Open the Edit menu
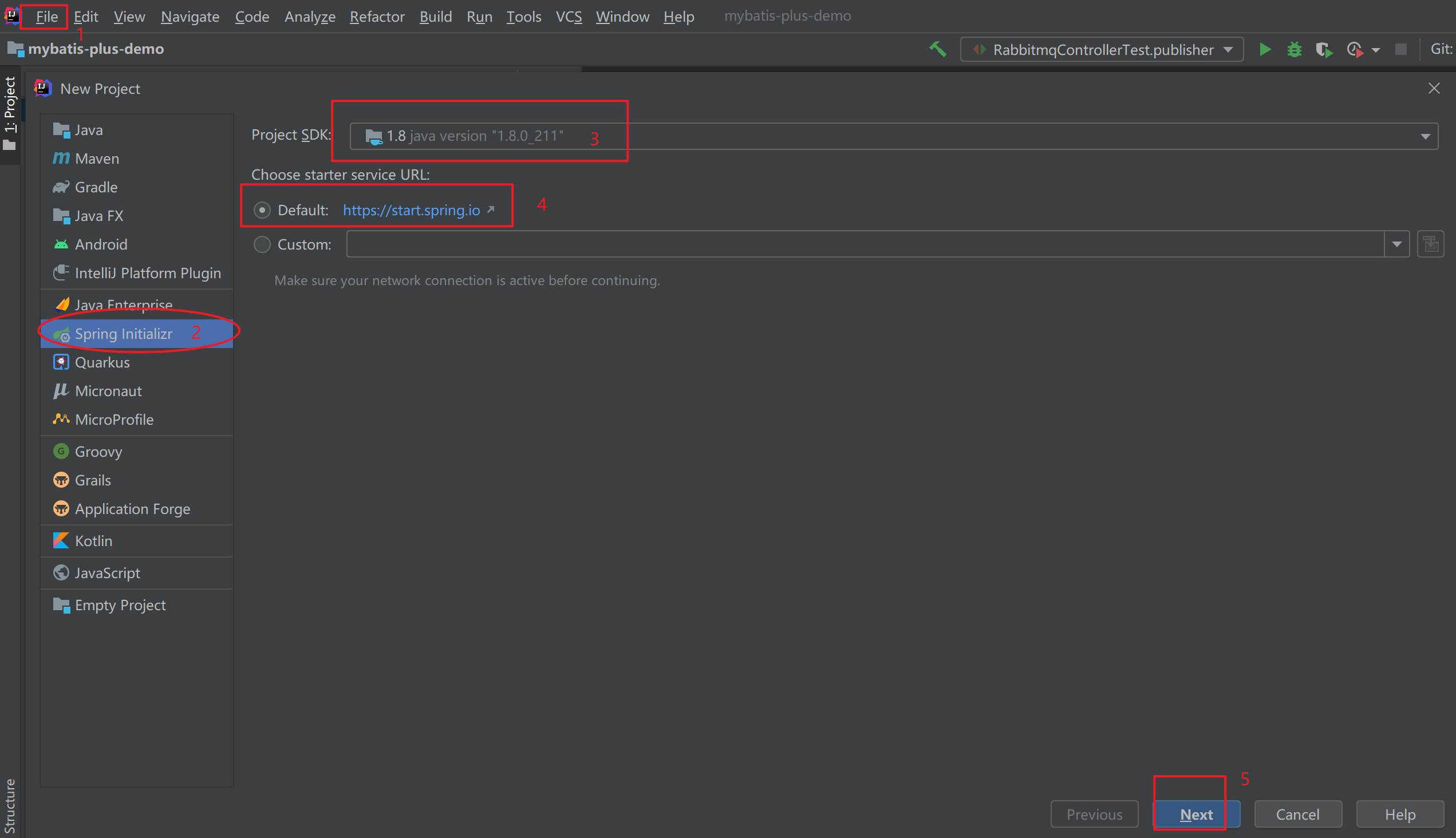The height and width of the screenshot is (838, 1456). (x=86, y=17)
